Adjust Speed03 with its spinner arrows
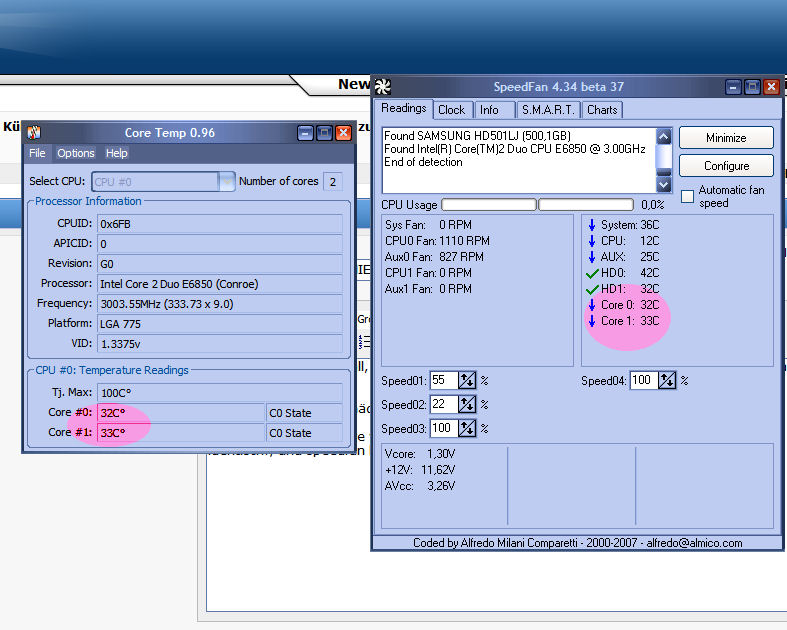Viewport: 787px width, 630px height. click(467, 428)
